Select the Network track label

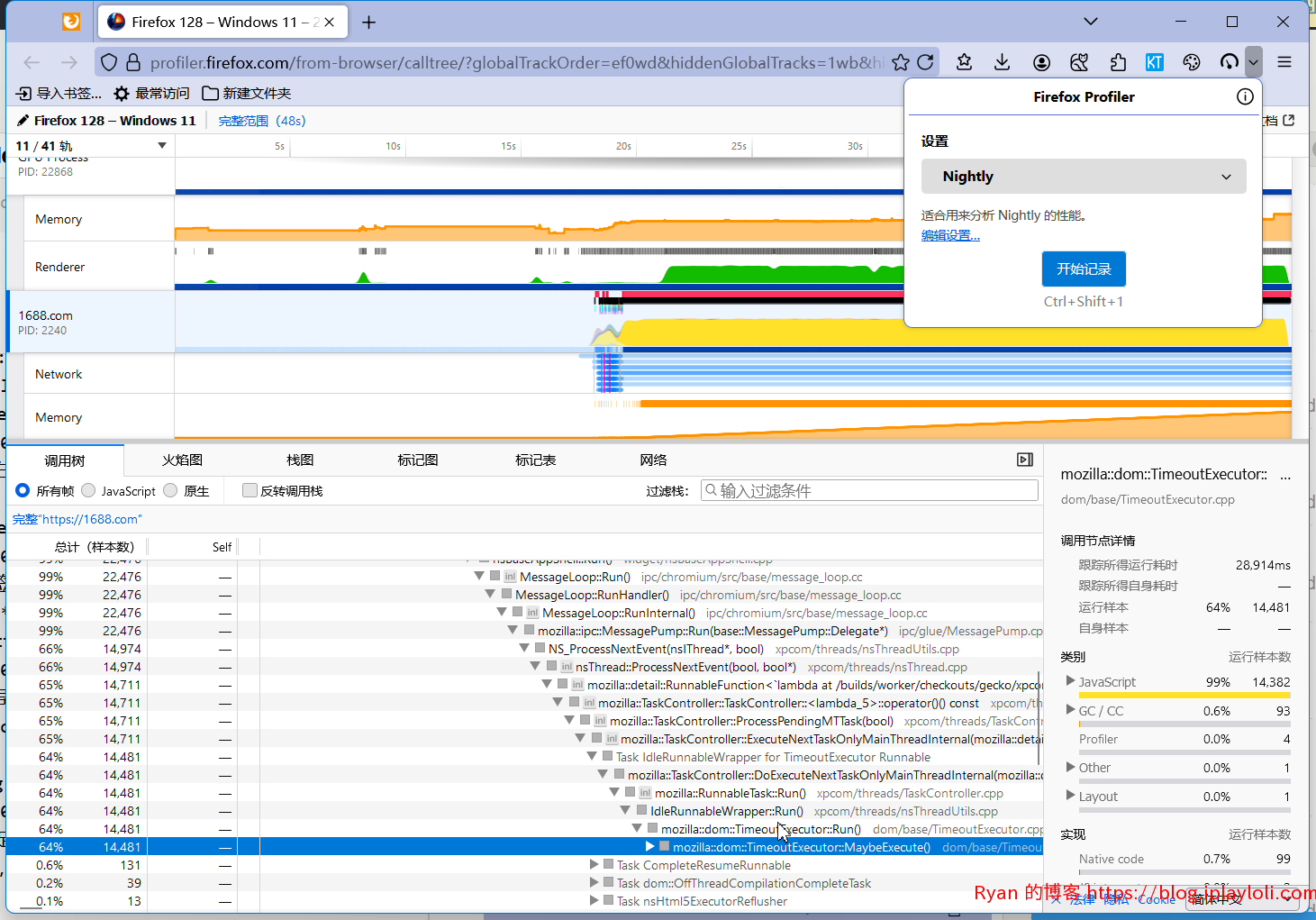[x=59, y=374]
